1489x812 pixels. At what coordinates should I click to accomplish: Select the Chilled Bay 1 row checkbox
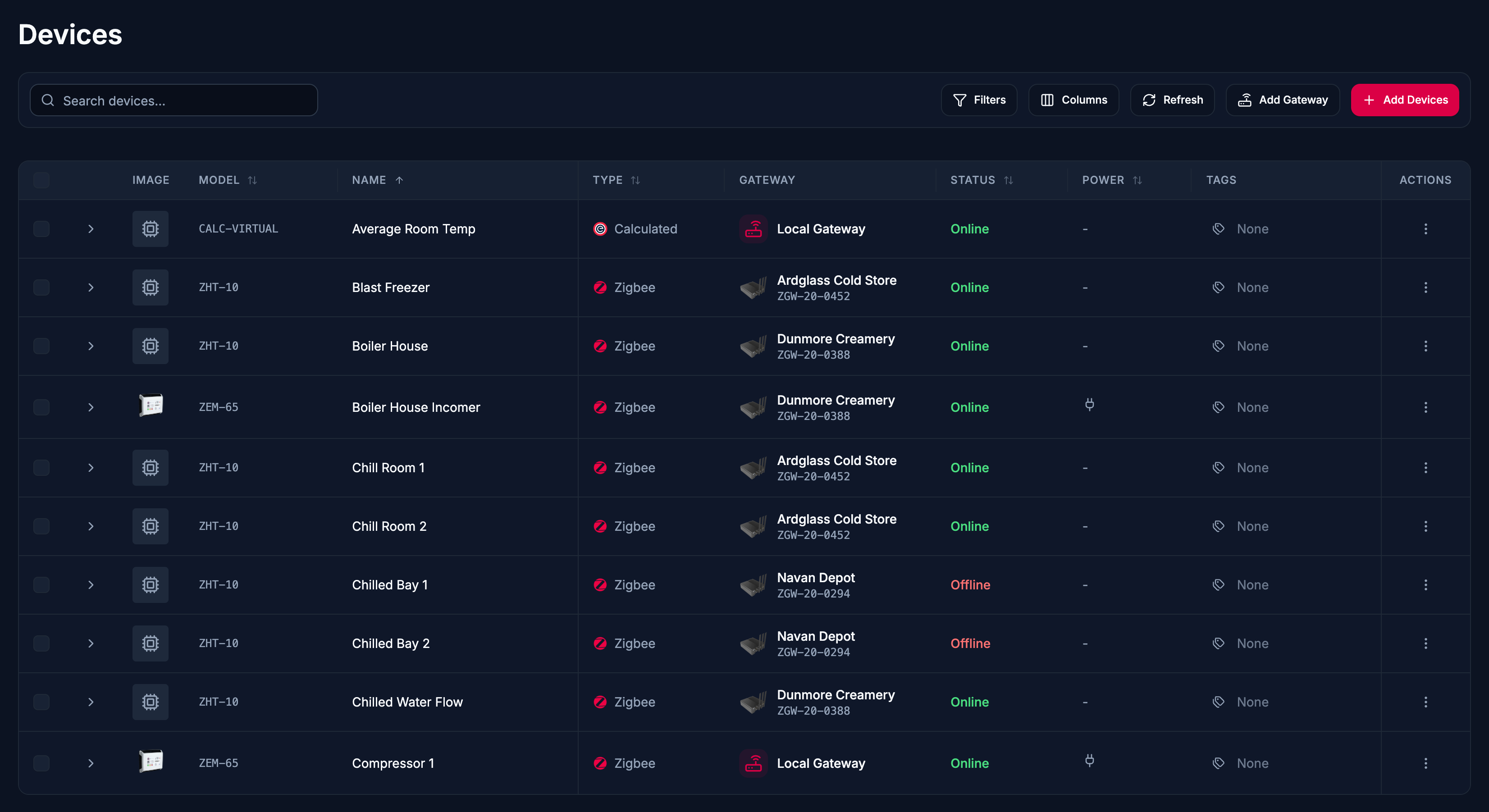tap(41, 585)
